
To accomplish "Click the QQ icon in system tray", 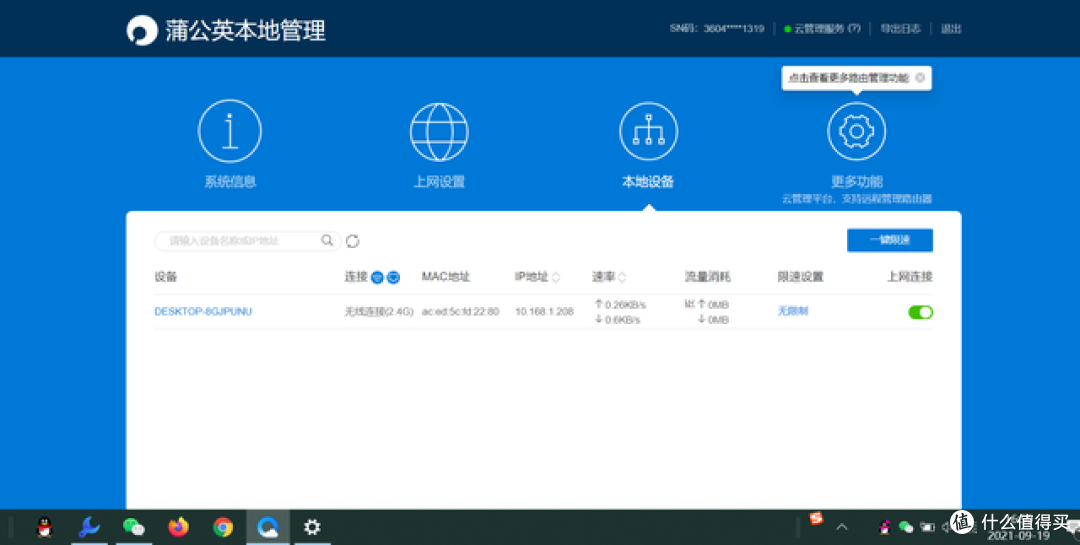I will tap(886, 527).
